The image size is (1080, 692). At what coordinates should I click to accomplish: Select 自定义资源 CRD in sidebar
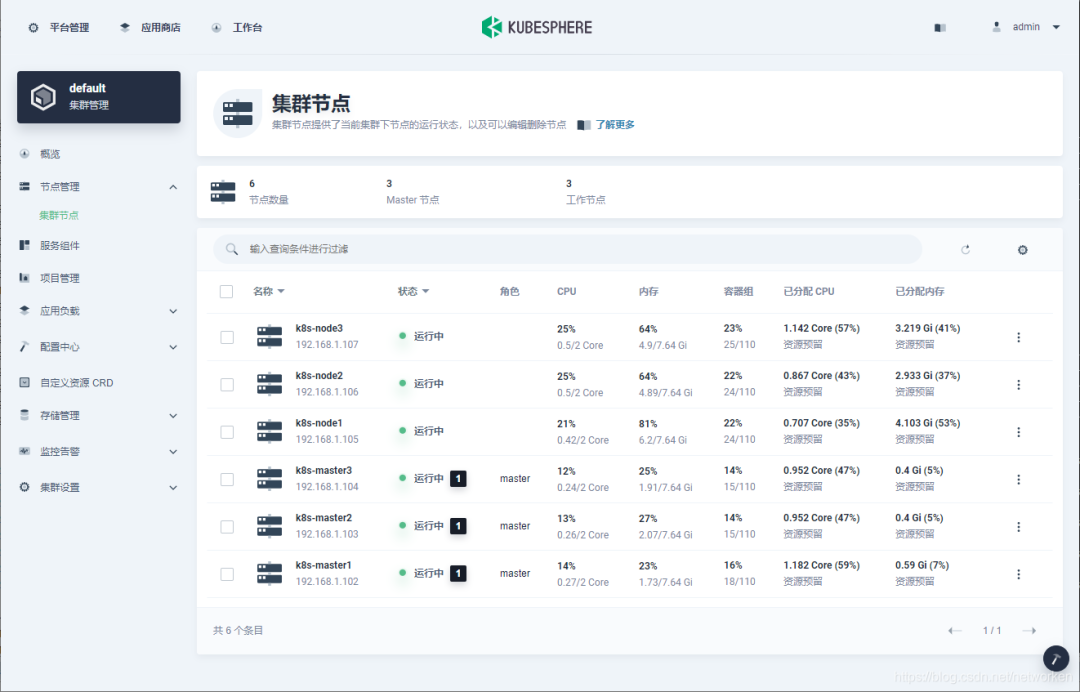click(x=76, y=383)
